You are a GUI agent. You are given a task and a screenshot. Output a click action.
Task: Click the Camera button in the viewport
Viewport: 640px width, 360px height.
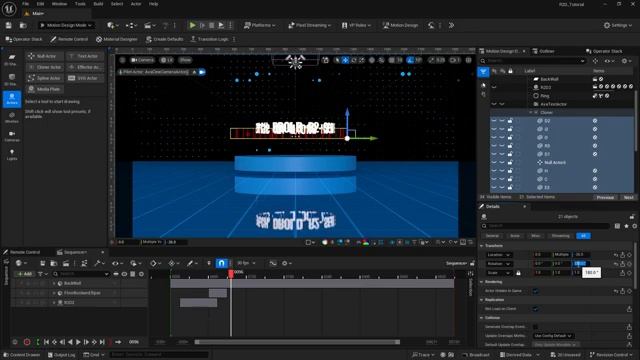(142, 60)
